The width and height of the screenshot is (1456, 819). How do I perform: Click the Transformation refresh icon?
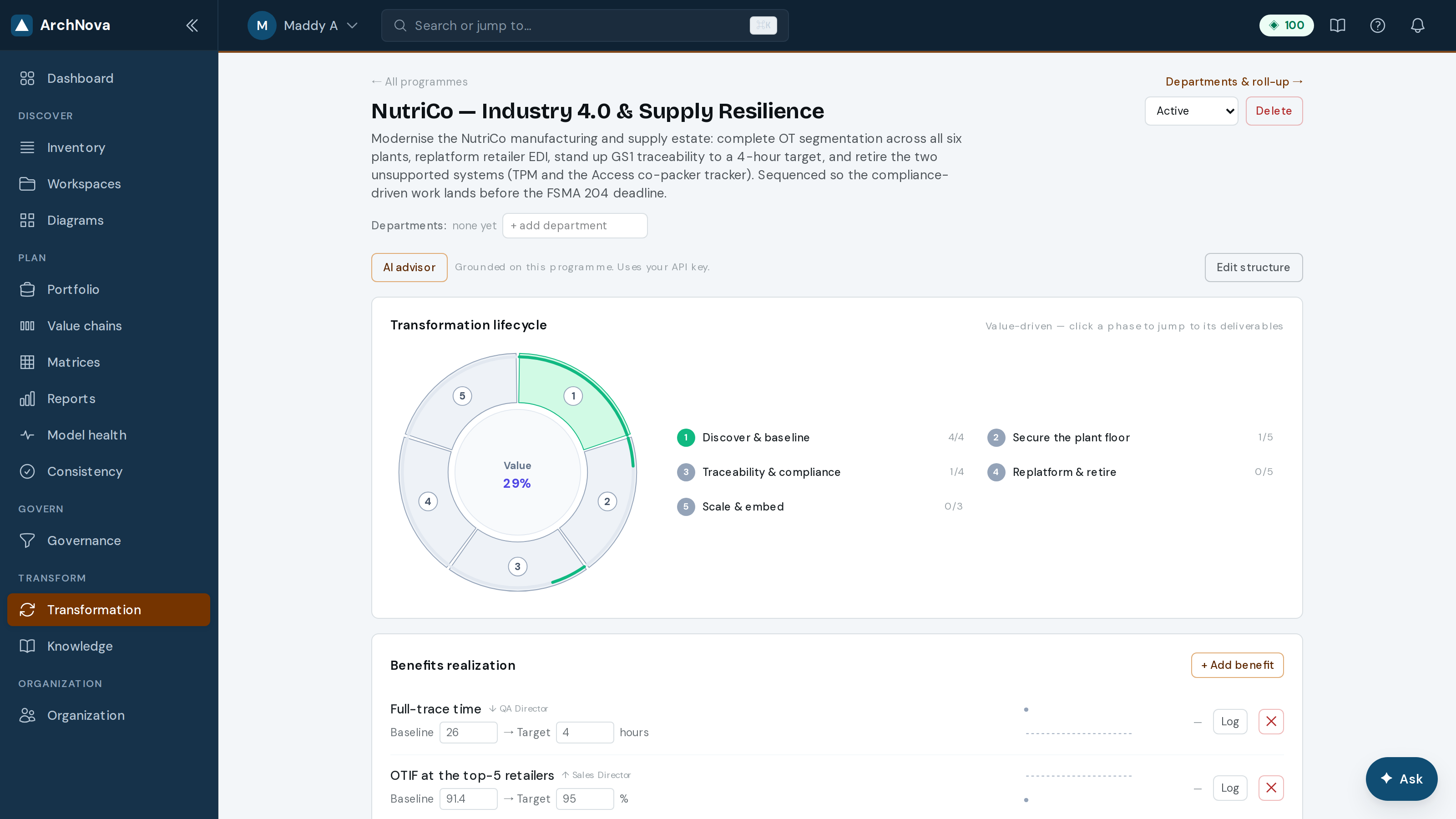coord(27,610)
